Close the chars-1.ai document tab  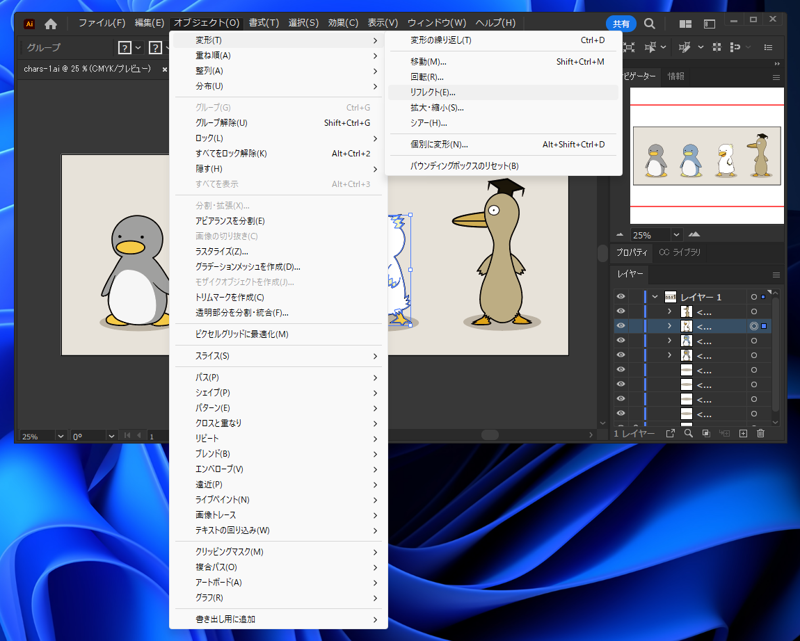pyautogui.click(x=164, y=69)
